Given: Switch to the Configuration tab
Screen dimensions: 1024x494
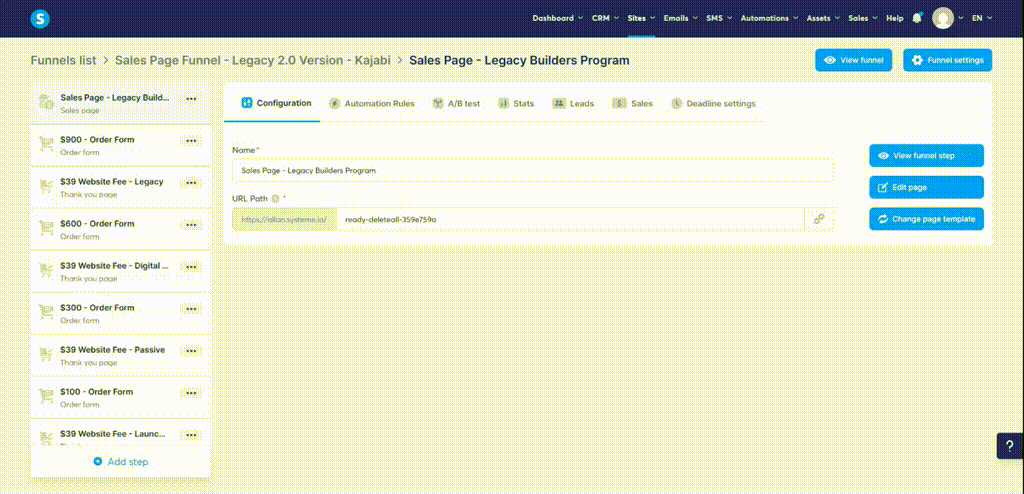Looking at the screenshot, I should tap(276, 103).
